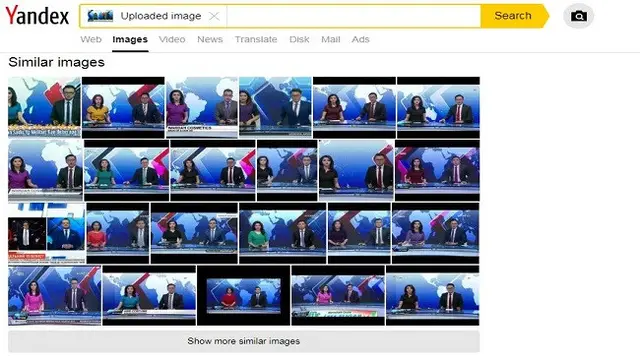Open third-row split-screen thumbnail with red banner
Image resolution: width=640 pixels, height=360 pixels.
[47, 233]
